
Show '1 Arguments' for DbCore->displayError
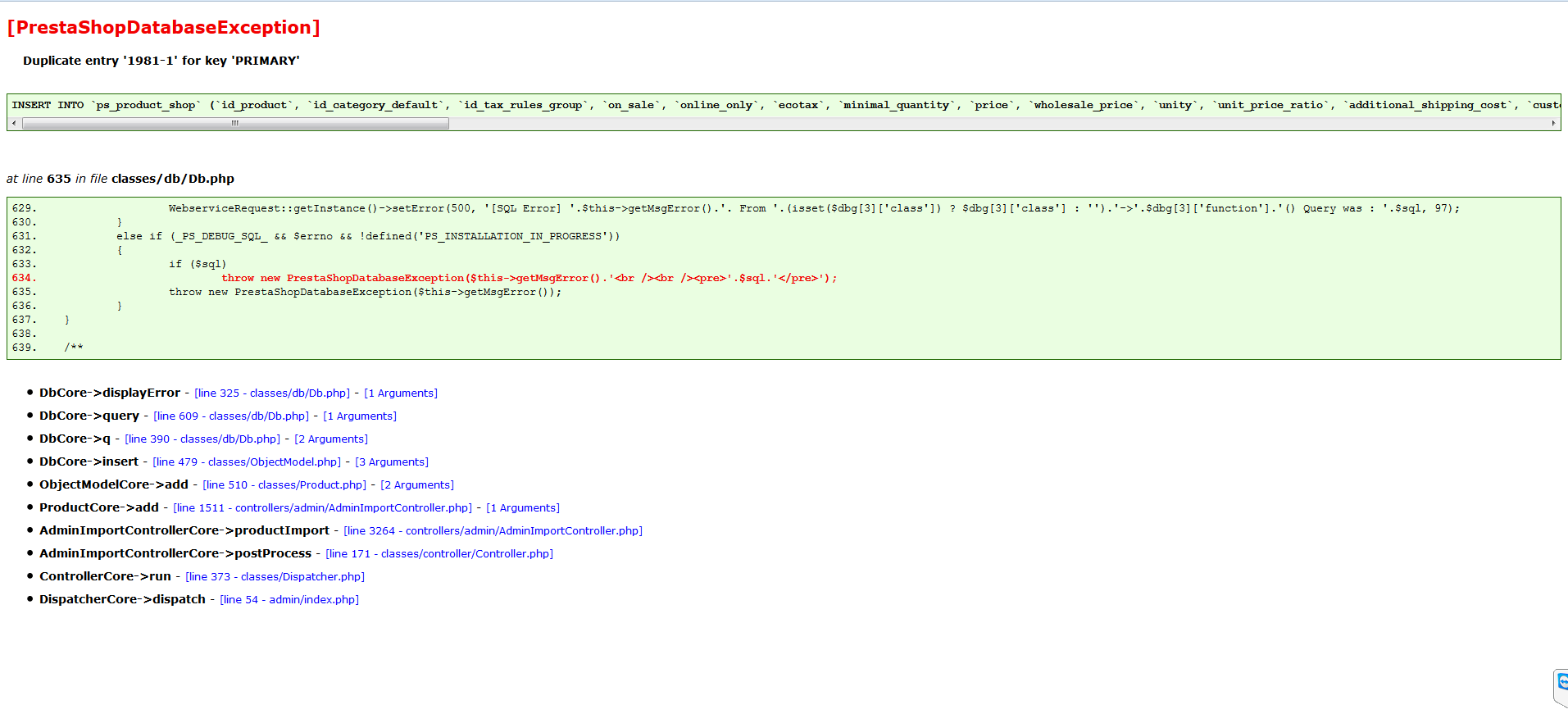pyautogui.click(x=401, y=393)
